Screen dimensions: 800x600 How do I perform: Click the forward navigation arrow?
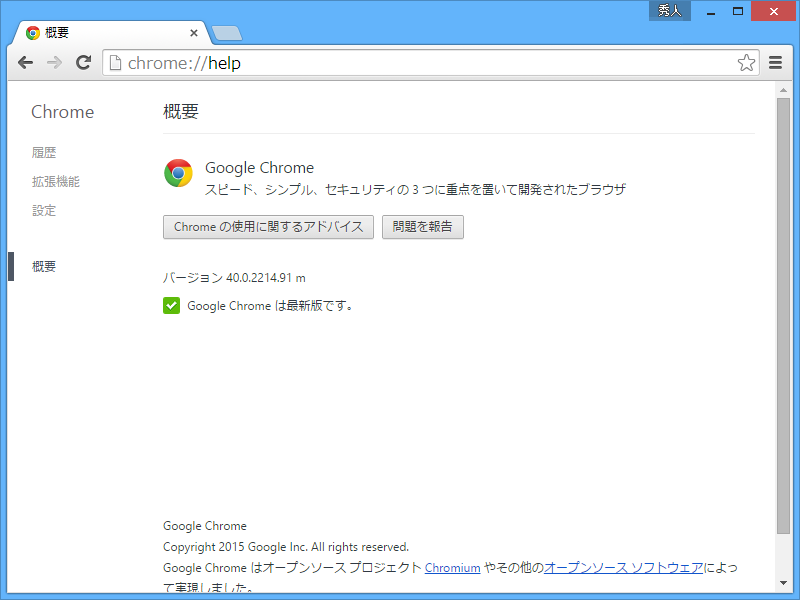click(x=54, y=62)
